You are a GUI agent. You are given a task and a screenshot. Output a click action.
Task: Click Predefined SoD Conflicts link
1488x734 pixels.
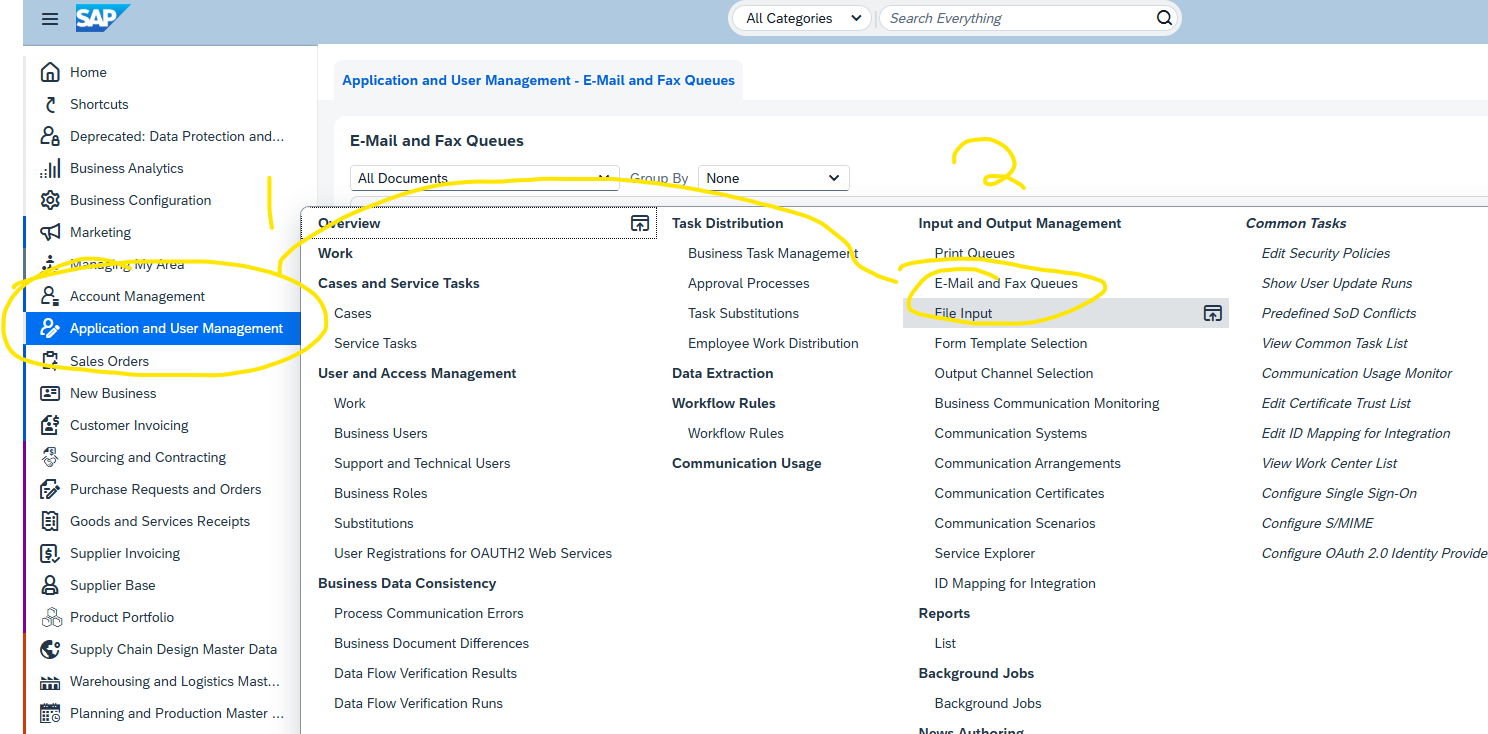click(x=1338, y=313)
